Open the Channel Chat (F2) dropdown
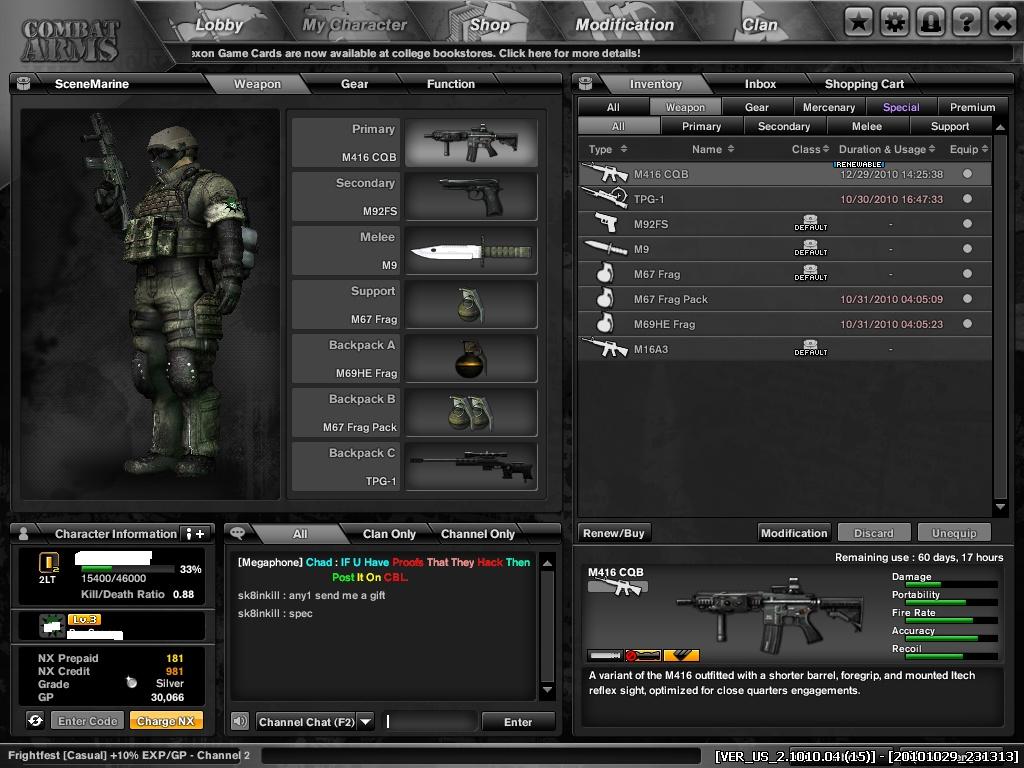This screenshot has width=1024, height=768. tap(366, 722)
